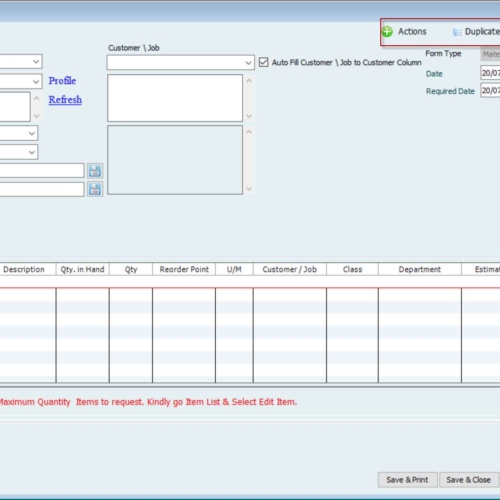The width and height of the screenshot is (500, 500).
Task: Click up arrow beside Customer Job address box
Action: (x=249, y=81)
